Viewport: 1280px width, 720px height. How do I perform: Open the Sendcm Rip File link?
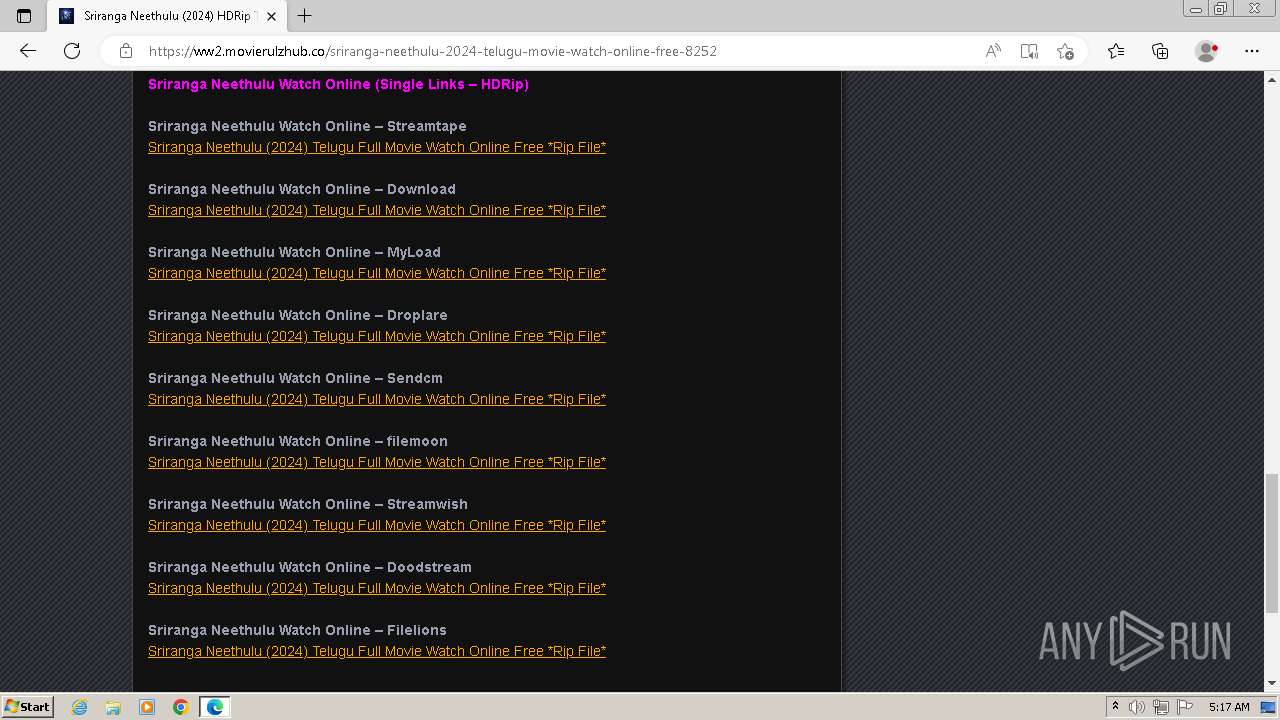(377, 399)
